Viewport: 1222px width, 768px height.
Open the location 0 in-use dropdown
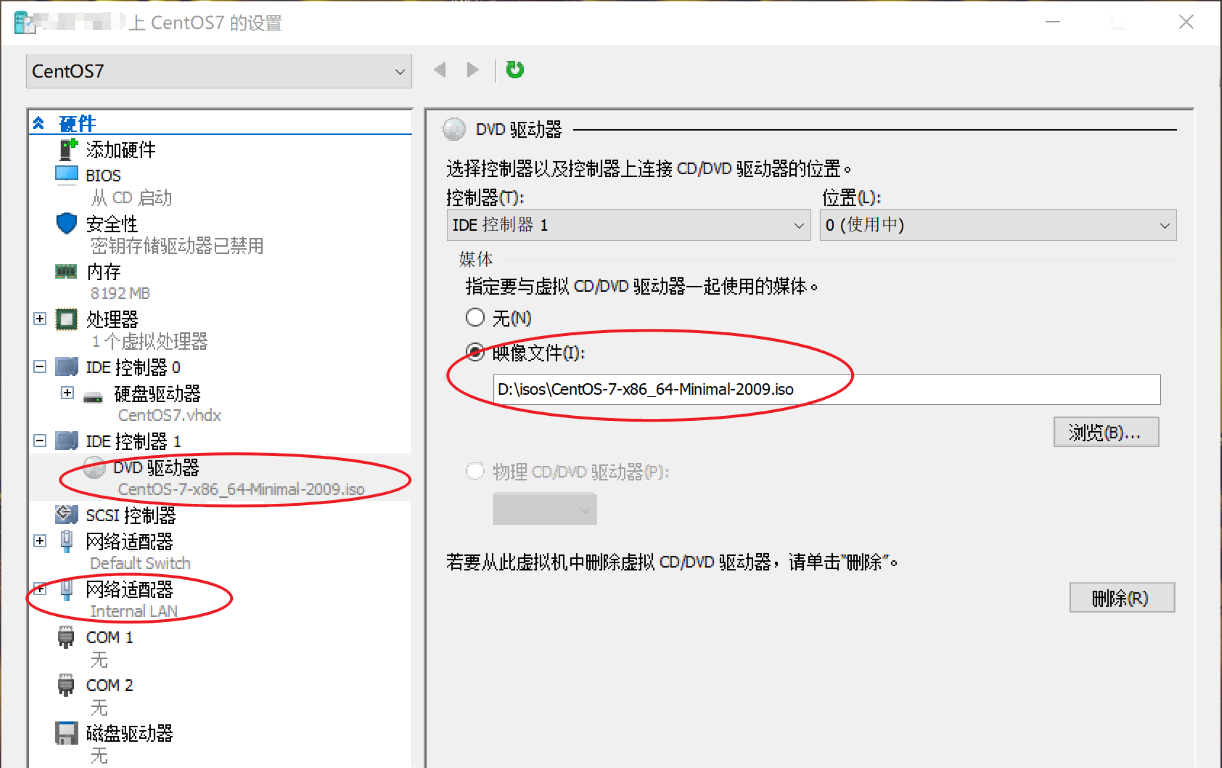click(997, 225)
